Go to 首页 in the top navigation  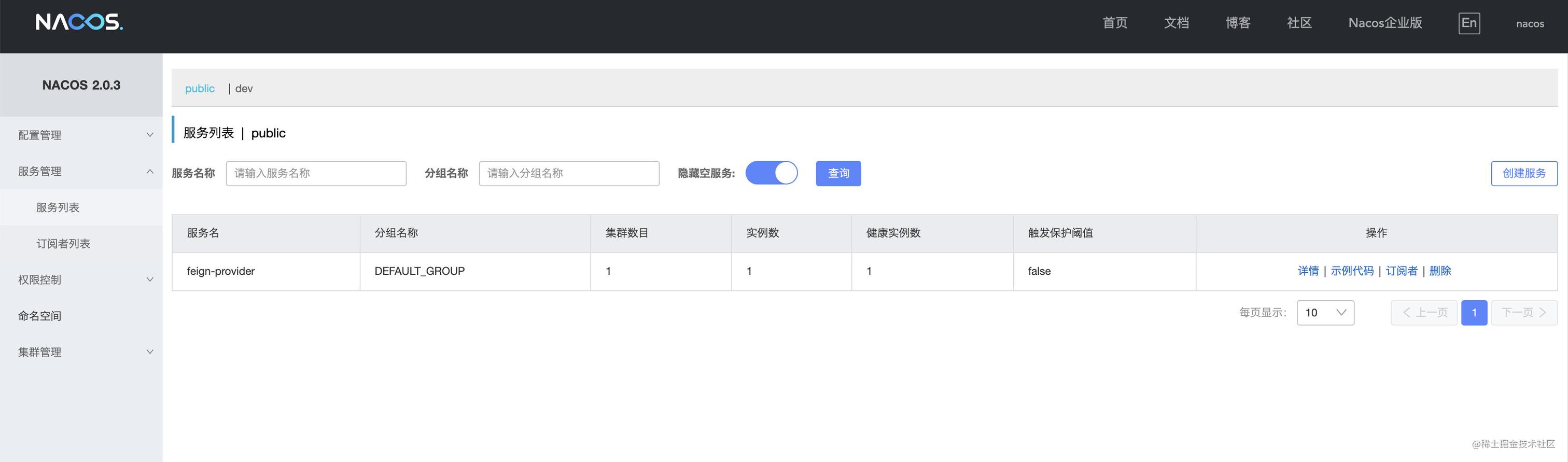tap(1115, 22)
